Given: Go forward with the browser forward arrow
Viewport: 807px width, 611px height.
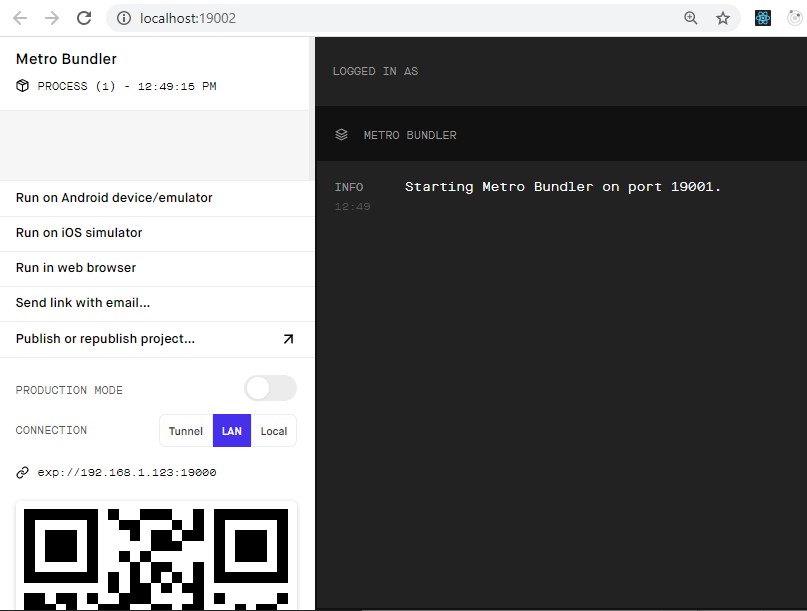Looking at the screenshot, I should (51, 19).
